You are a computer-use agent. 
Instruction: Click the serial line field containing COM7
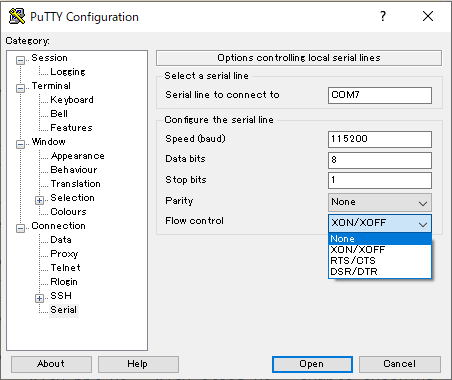click(380, 95)
